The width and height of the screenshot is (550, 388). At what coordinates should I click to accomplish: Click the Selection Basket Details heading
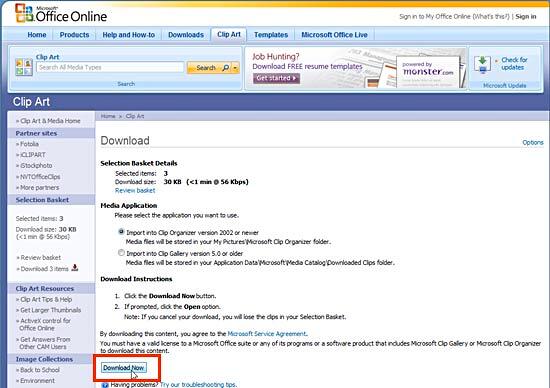[x=139, y=163]
